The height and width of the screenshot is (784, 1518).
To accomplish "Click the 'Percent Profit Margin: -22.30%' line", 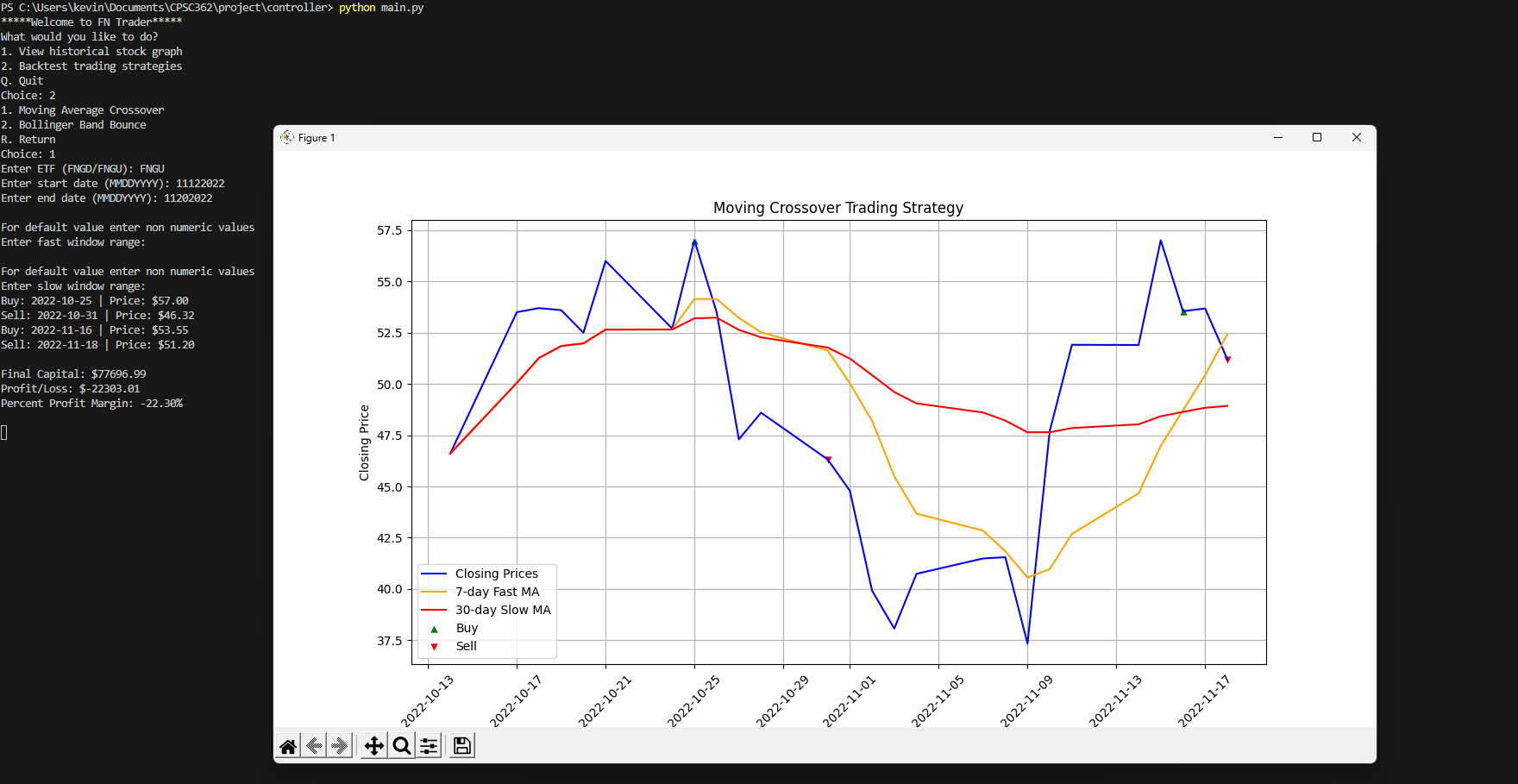I will click(91, 404).
